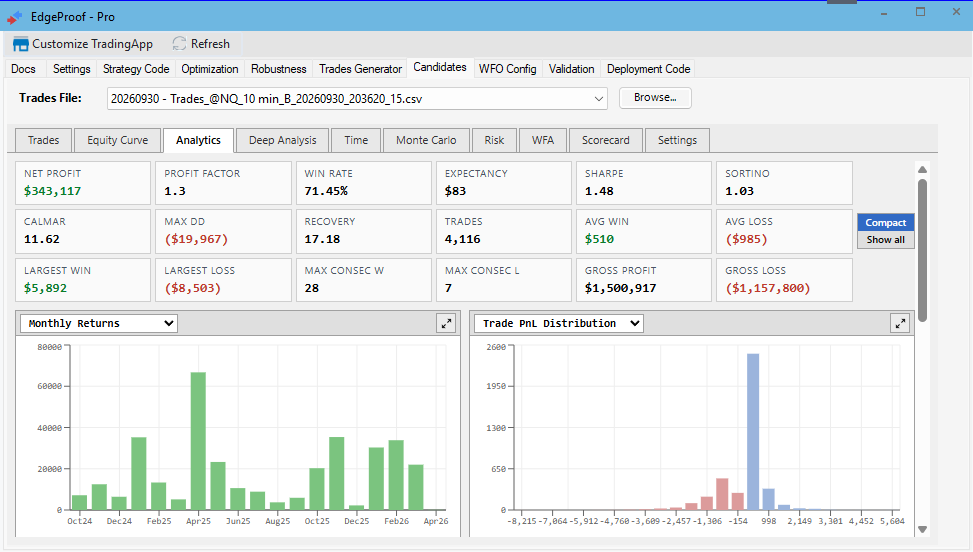The width and height of the screenshot is (973, 552).
Task: Expand the Trade PnL Distribution chart fullscreen
Action: pos(900,323)
